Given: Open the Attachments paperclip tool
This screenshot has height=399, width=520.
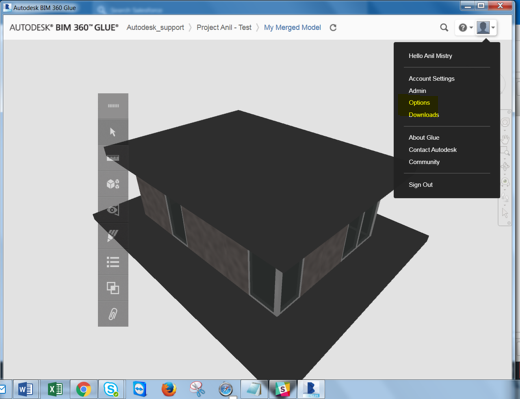Looking at the screenshot, I should [x=113, y=314].
